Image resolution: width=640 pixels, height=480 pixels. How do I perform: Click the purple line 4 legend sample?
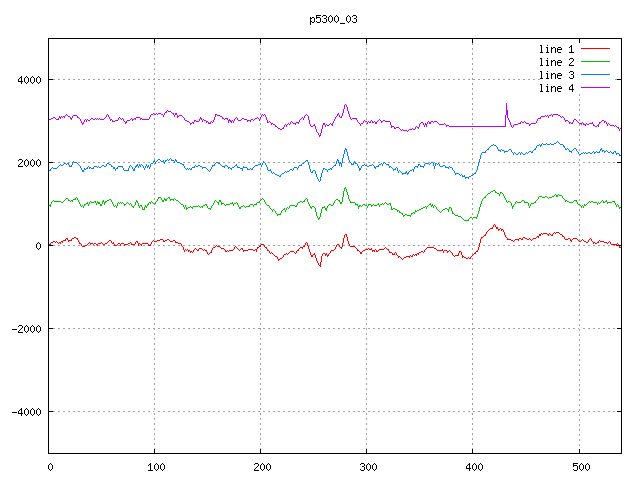click(595, 88)
